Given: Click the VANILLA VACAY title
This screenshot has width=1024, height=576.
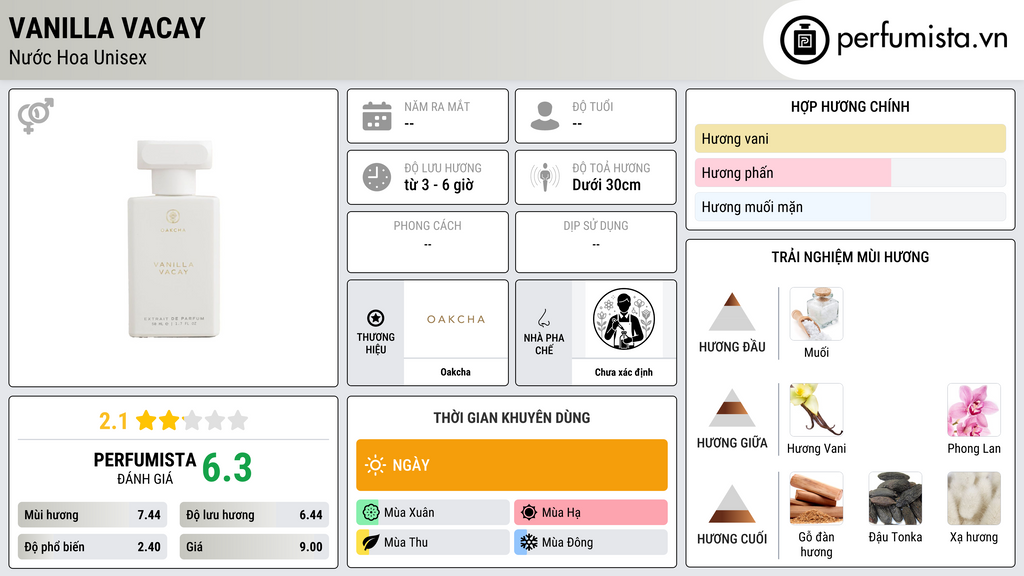Looking at the screenshot, I should [107, 28].
